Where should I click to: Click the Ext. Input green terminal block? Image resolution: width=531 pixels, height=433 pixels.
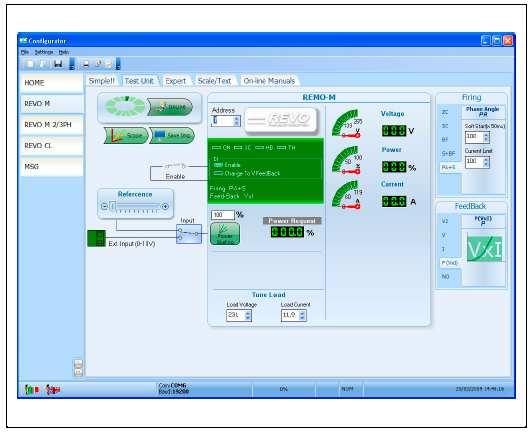point(97,238)
